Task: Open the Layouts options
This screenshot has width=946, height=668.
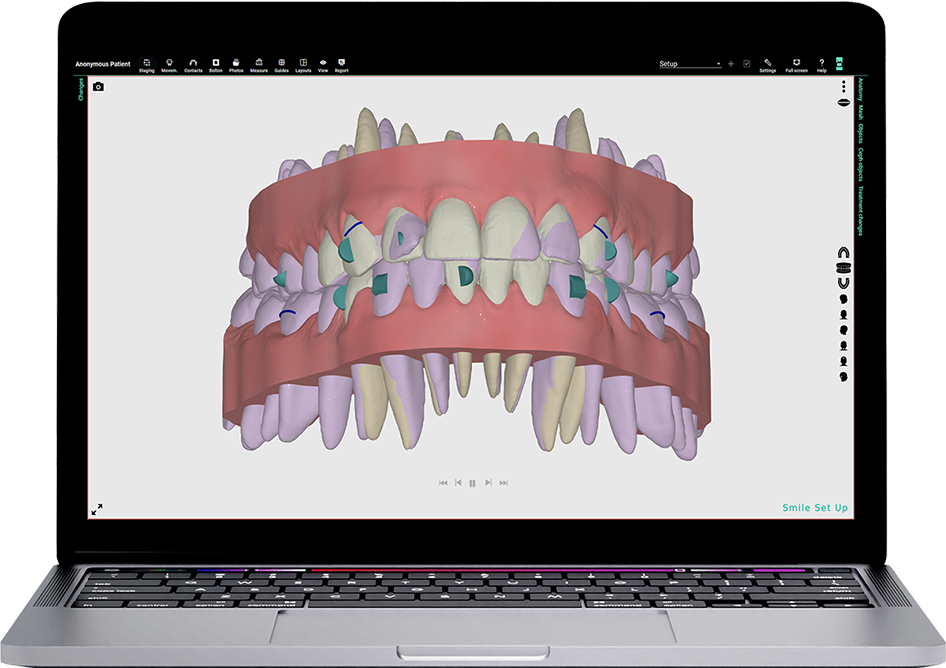Action: (303, 65)
